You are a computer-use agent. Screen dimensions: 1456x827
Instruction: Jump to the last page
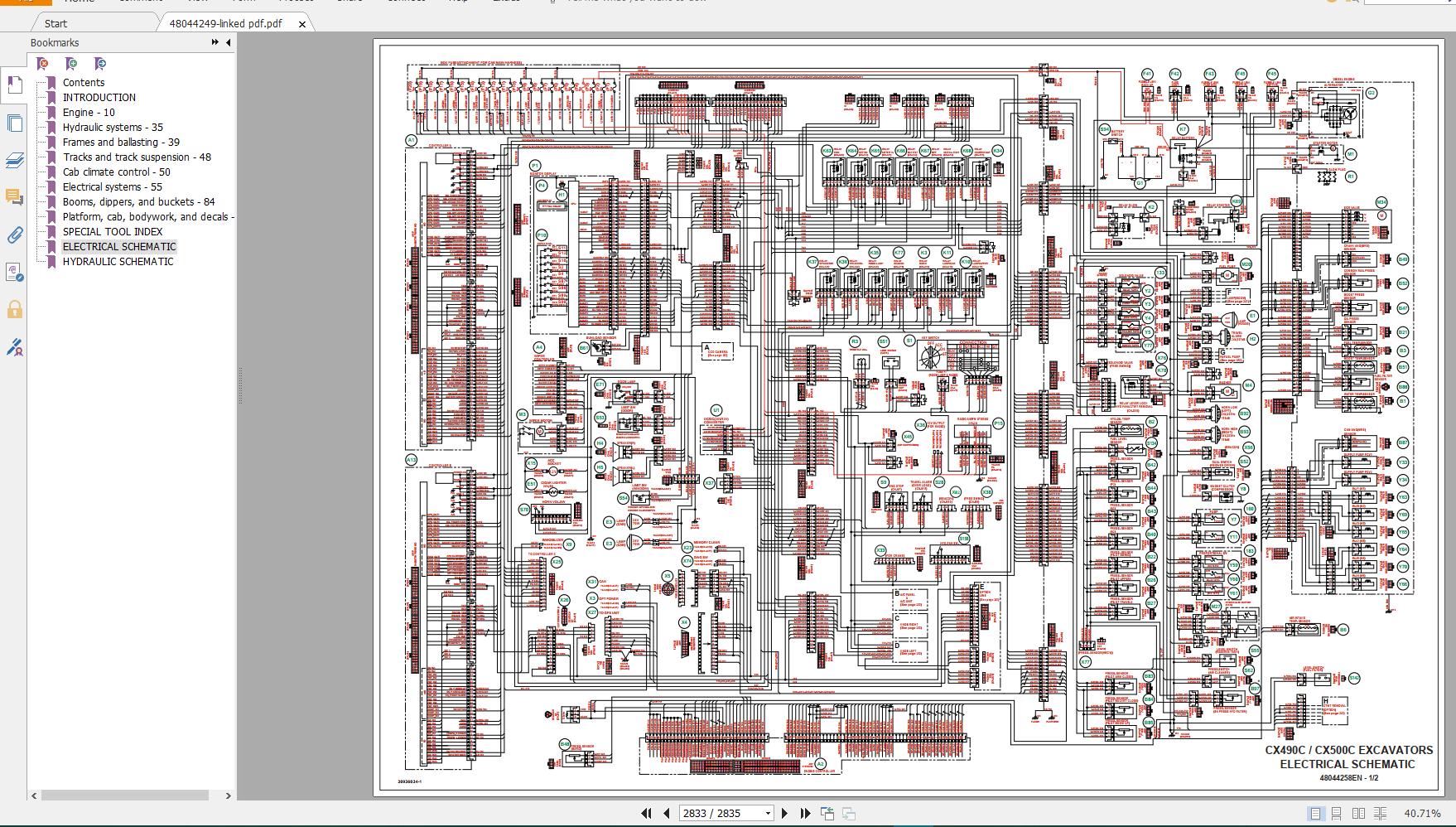click(x=804, y=814)
